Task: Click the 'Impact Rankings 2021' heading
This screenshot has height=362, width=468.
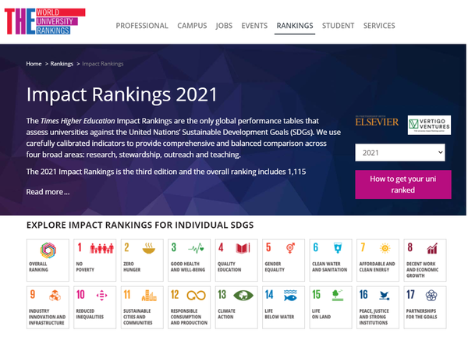Action: [122, 95]
